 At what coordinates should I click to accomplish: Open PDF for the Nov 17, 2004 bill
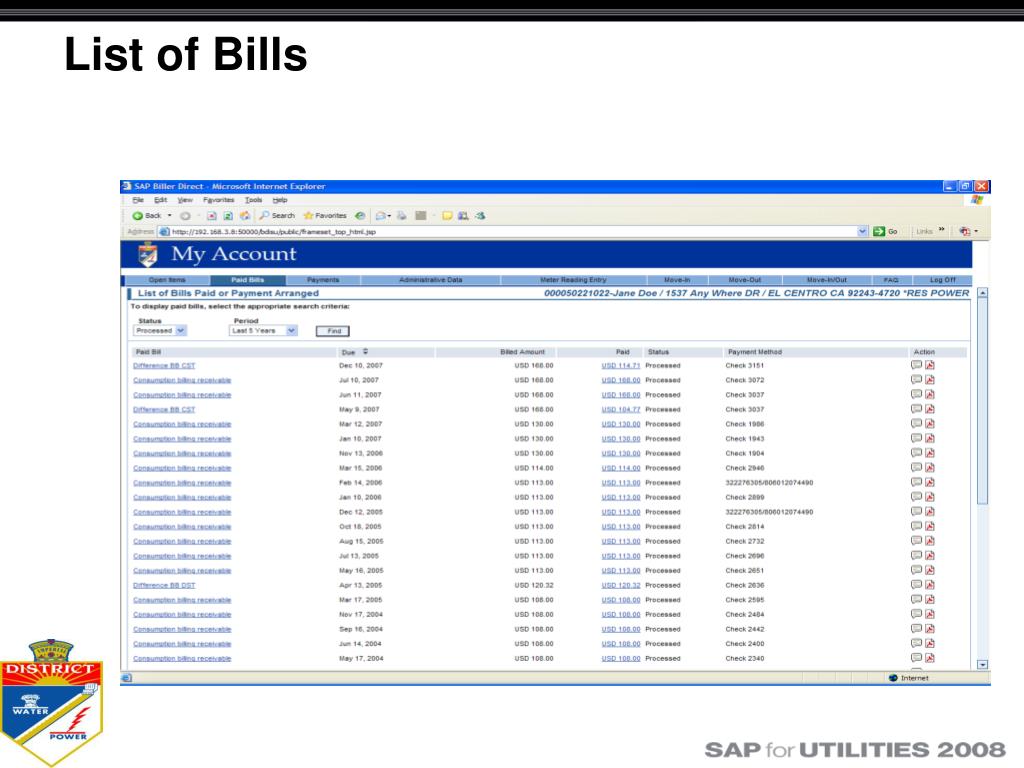pos(930,614)
